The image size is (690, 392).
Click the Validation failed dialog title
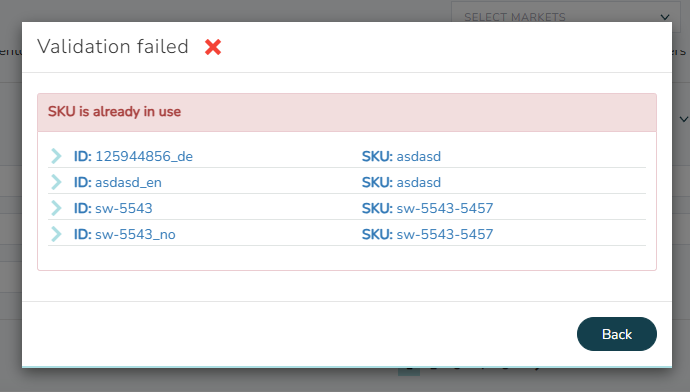pyautogui.click(x=113, y=47)
